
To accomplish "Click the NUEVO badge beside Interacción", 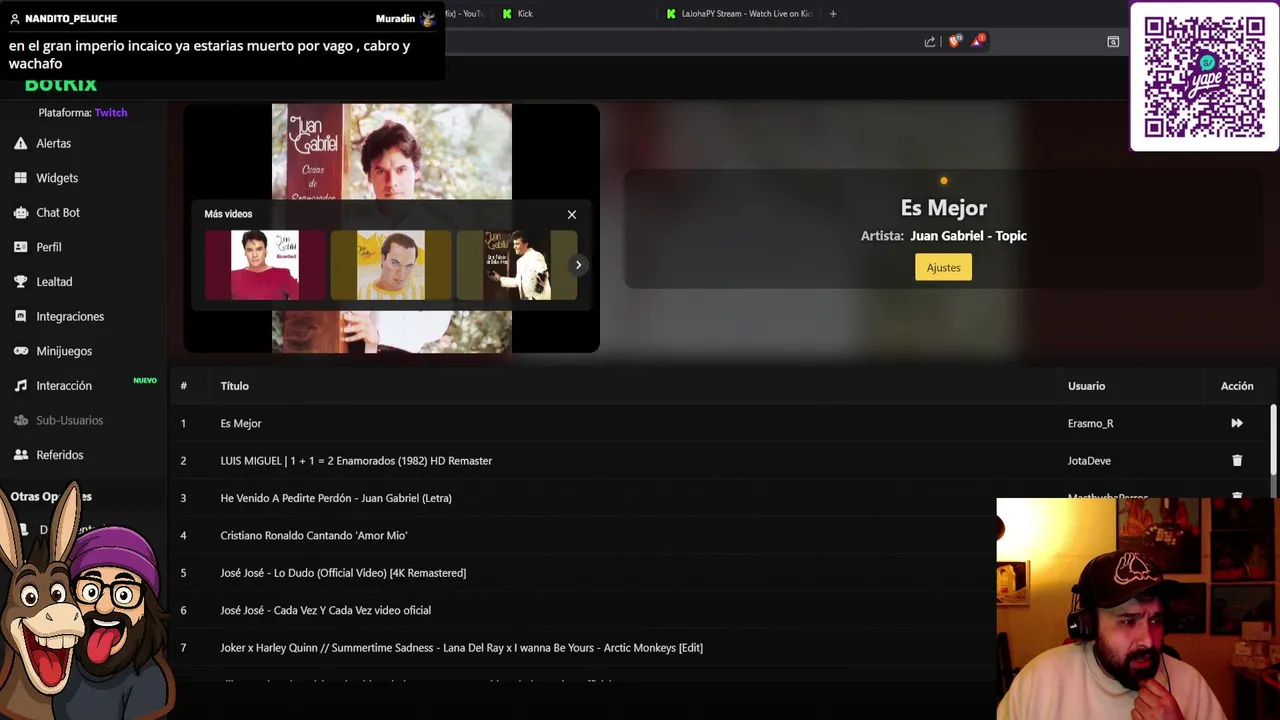I will point(145,381).
